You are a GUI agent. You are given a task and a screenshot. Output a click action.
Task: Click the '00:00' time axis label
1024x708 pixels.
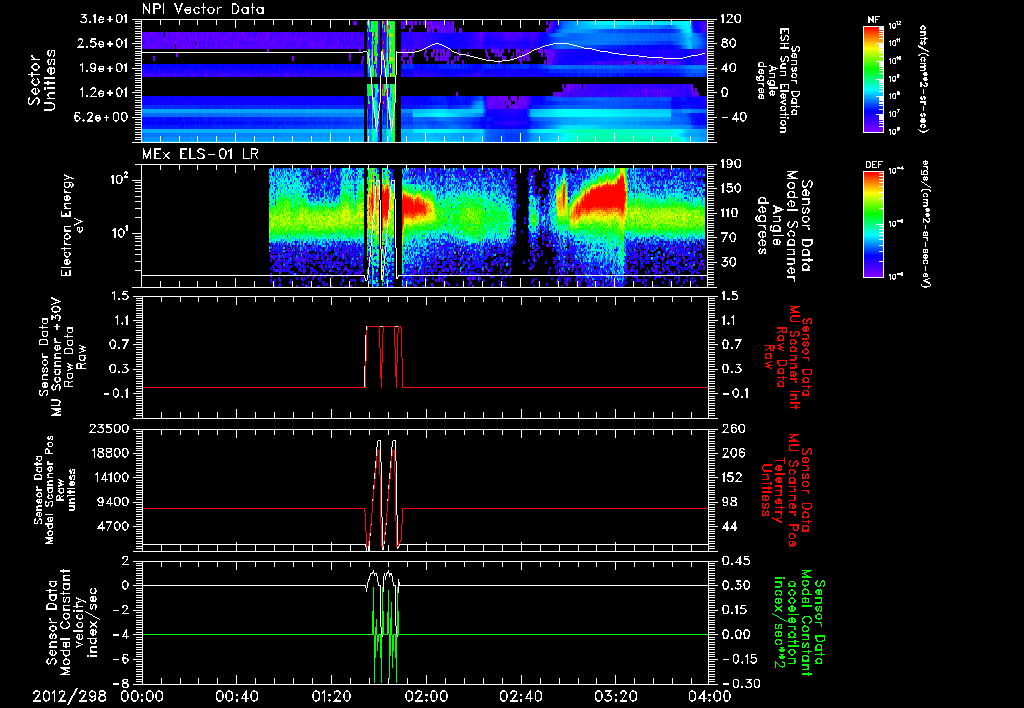click(x=142, y=696)
